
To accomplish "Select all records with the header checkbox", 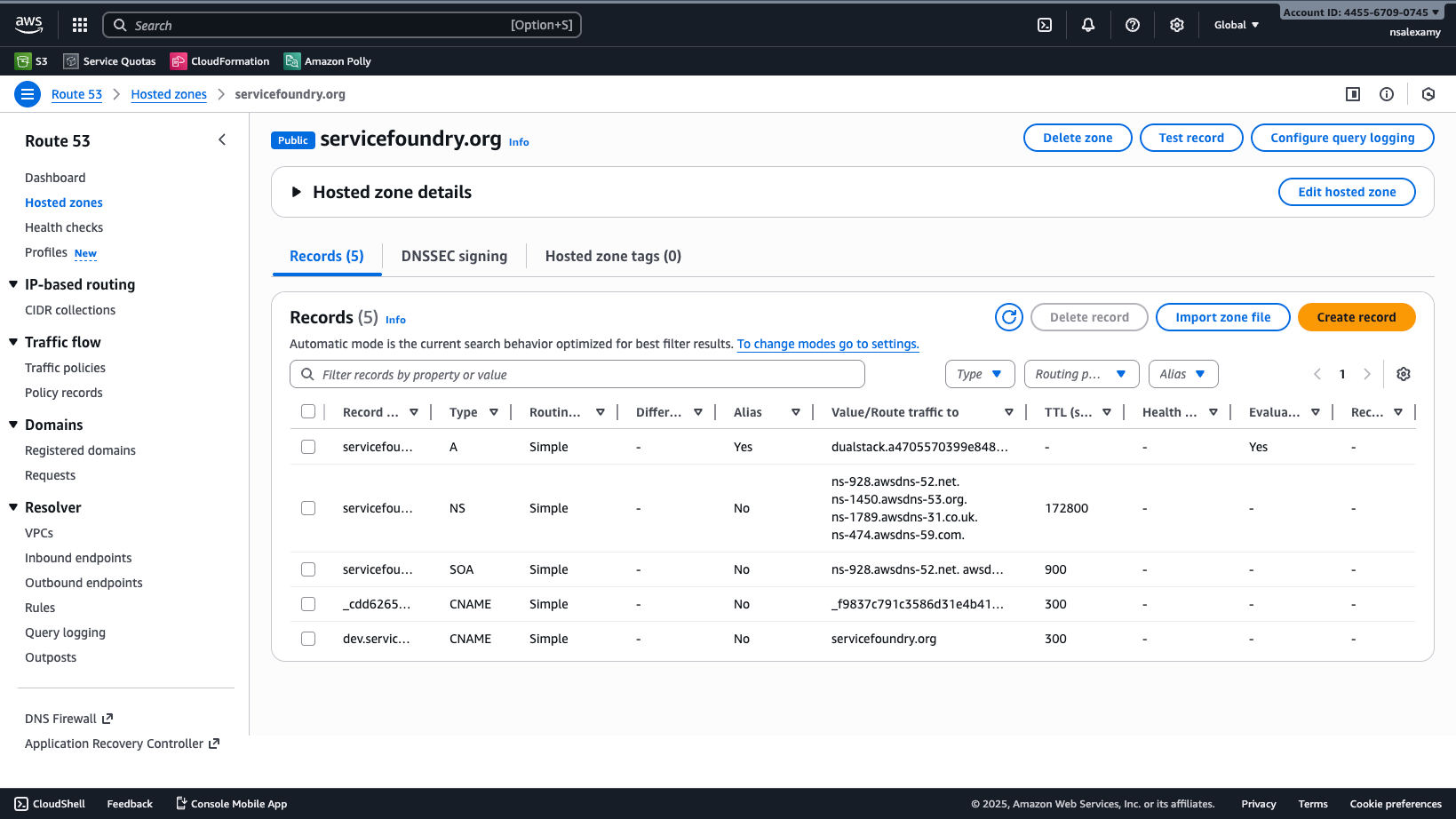I will tap(308, 411).
